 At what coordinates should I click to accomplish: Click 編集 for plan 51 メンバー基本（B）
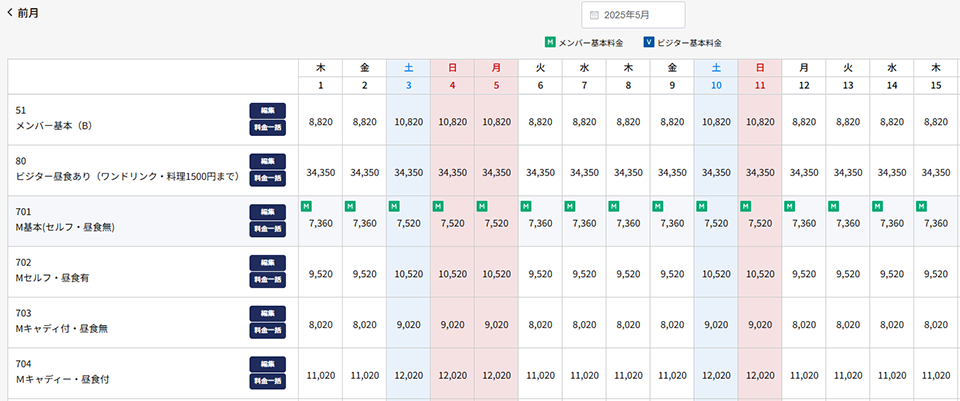click(x=267, y=110)
